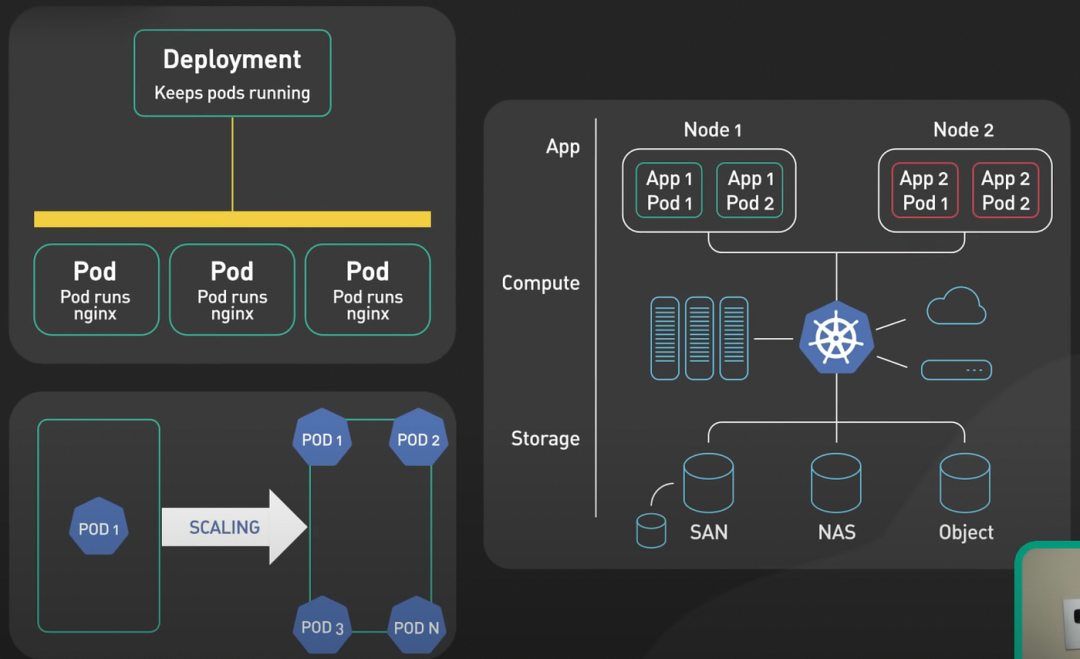This screenshot has height=659, width=1080.
Task: Click App 2 Pod 1 red box
Action: coord(925,190)
